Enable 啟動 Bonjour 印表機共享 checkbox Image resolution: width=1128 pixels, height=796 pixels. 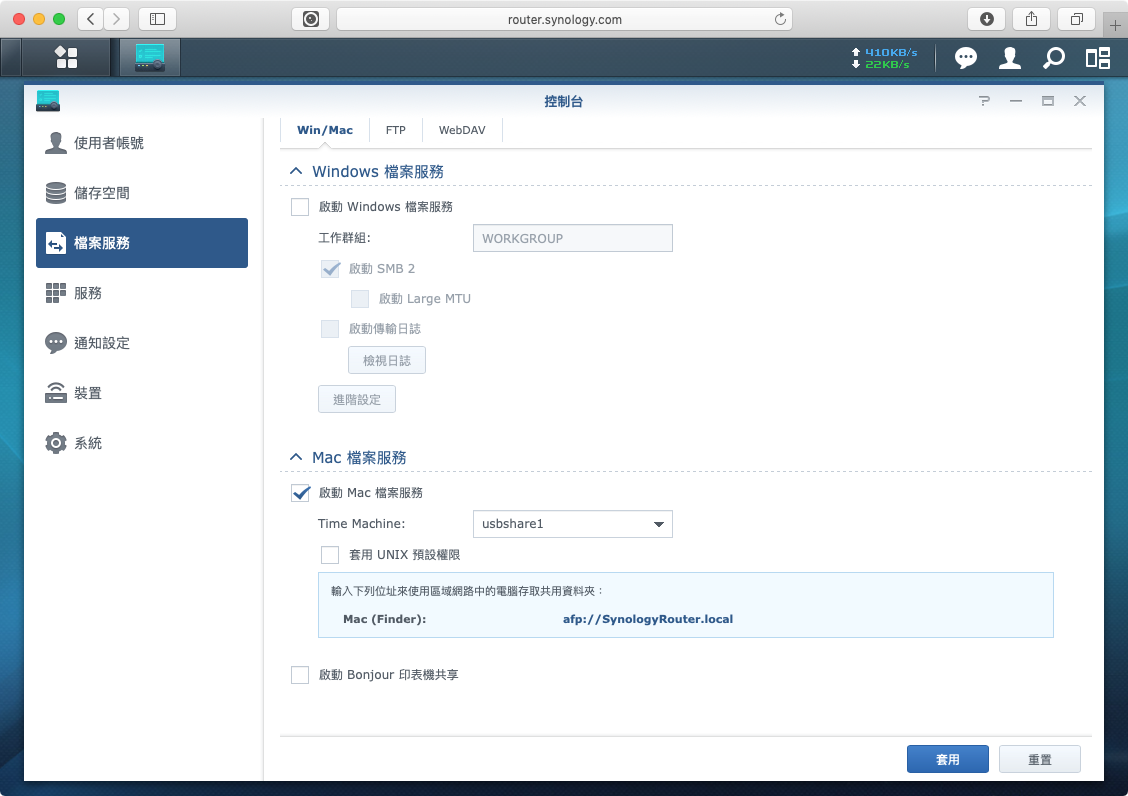point(300,675)
